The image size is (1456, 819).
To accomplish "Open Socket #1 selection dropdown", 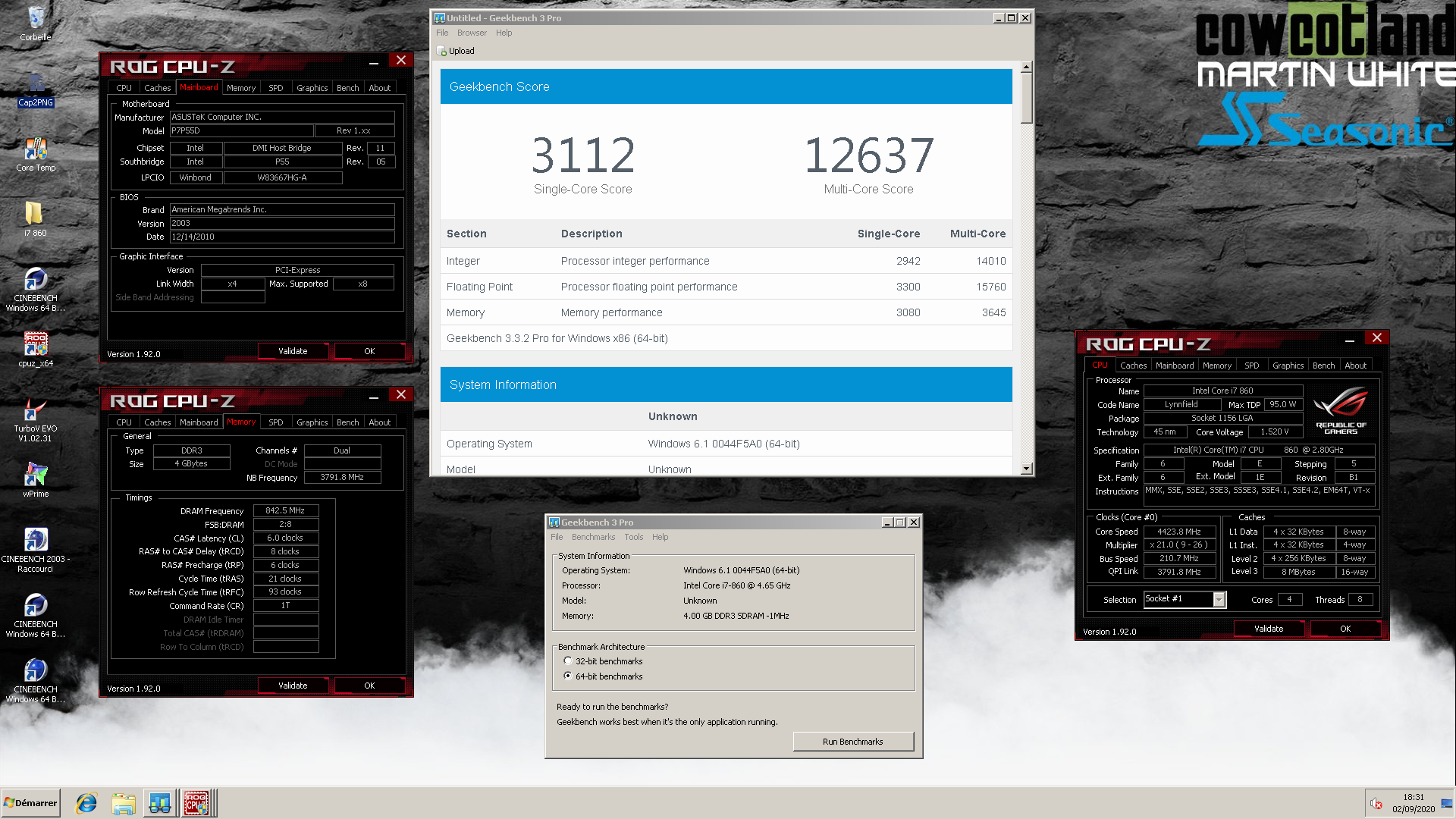I will click(x=1219, y=600).
